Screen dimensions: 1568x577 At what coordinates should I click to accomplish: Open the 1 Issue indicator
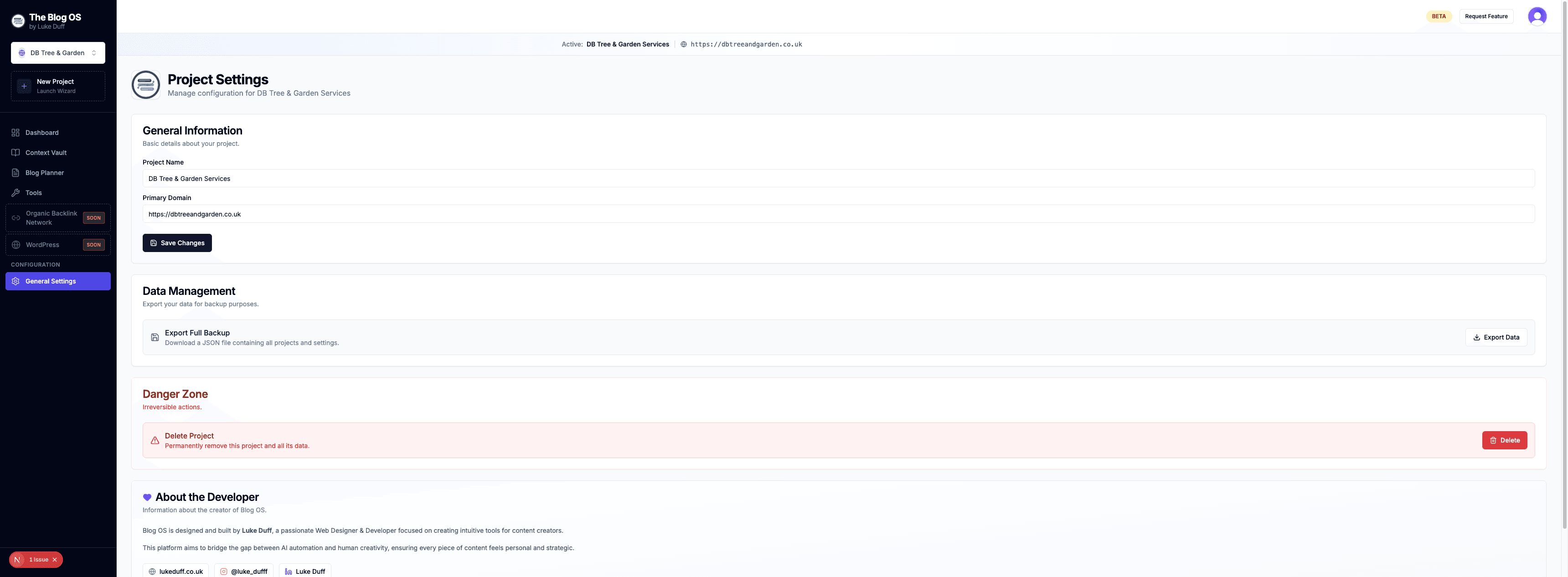(x=38, y=559)
